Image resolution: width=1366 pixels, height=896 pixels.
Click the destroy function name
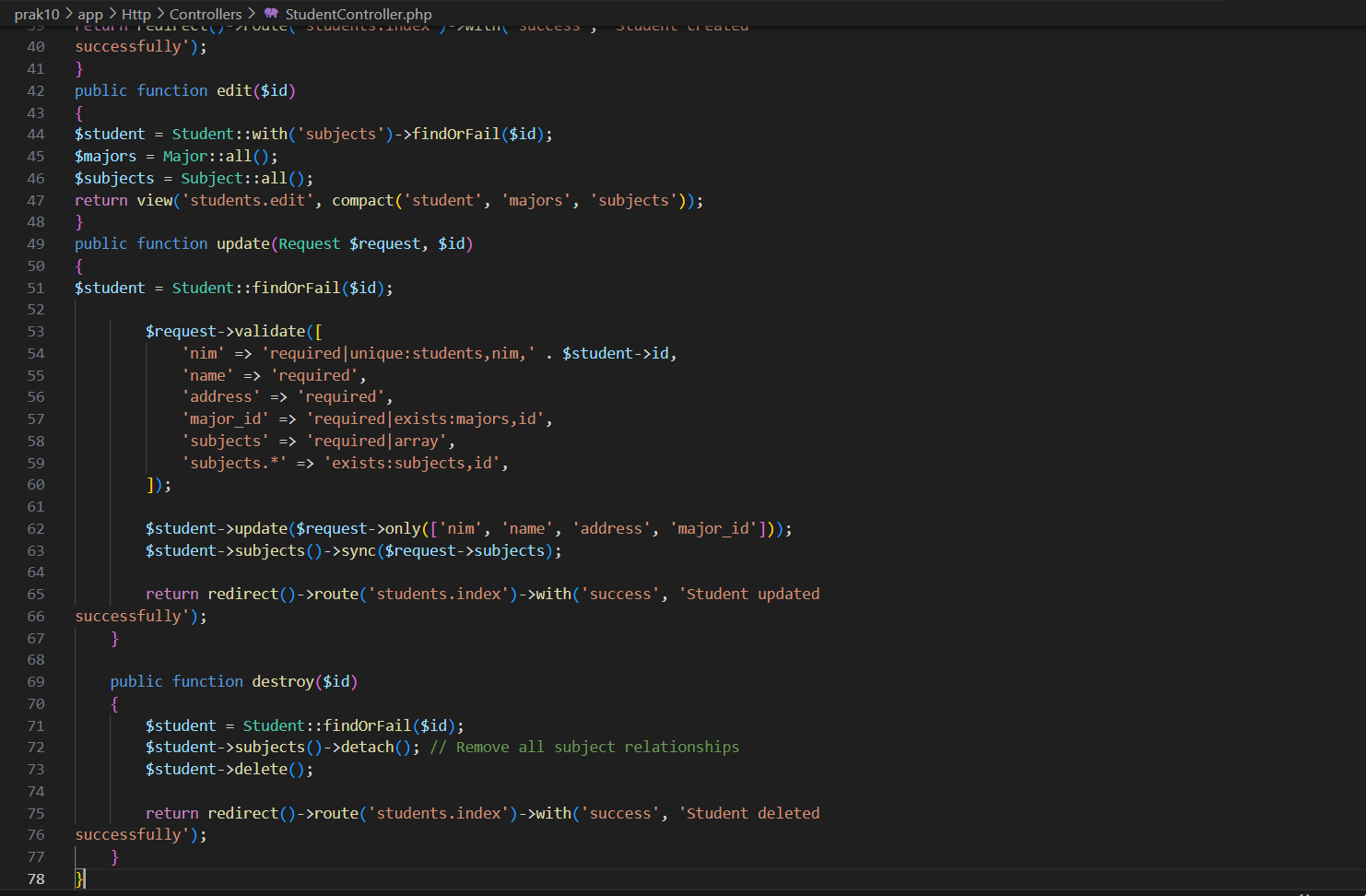pos(283,681)
